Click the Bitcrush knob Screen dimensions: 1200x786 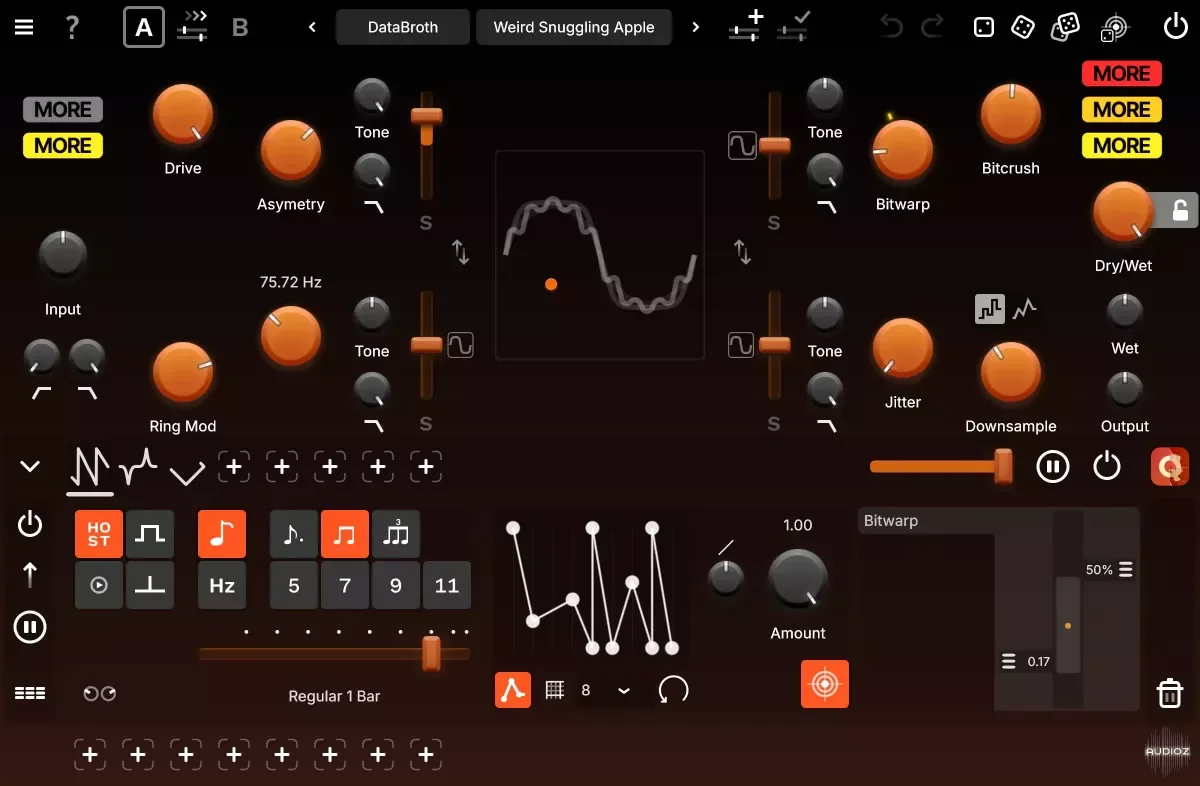[x=1011, y=114]
